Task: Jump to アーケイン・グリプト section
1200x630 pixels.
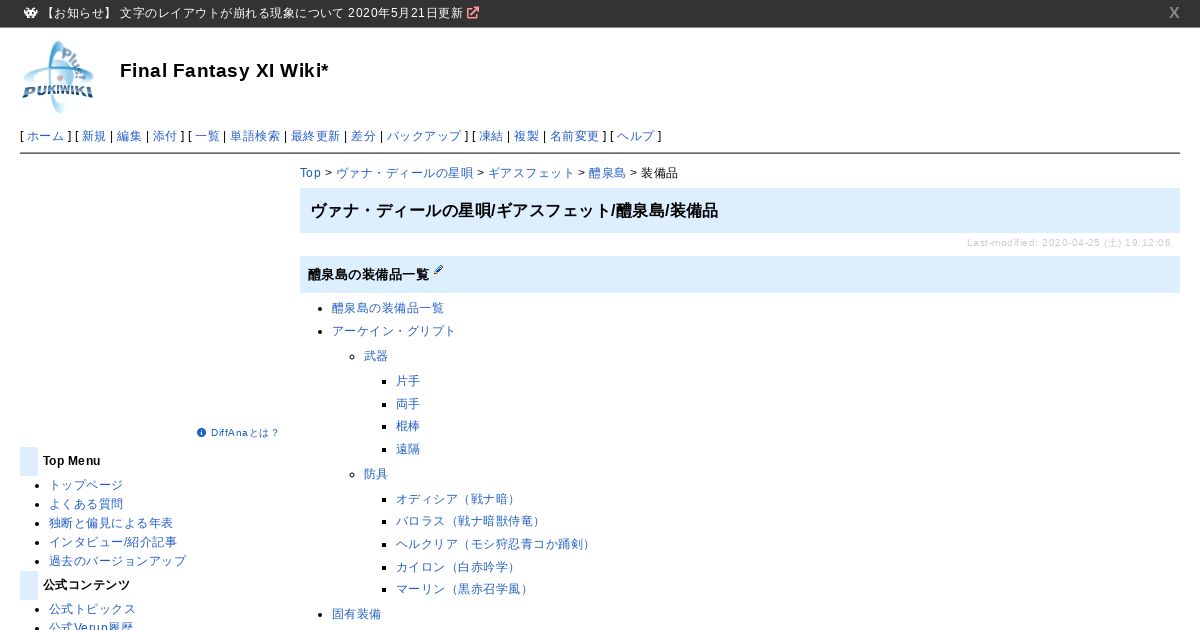Action: point(394,331)
